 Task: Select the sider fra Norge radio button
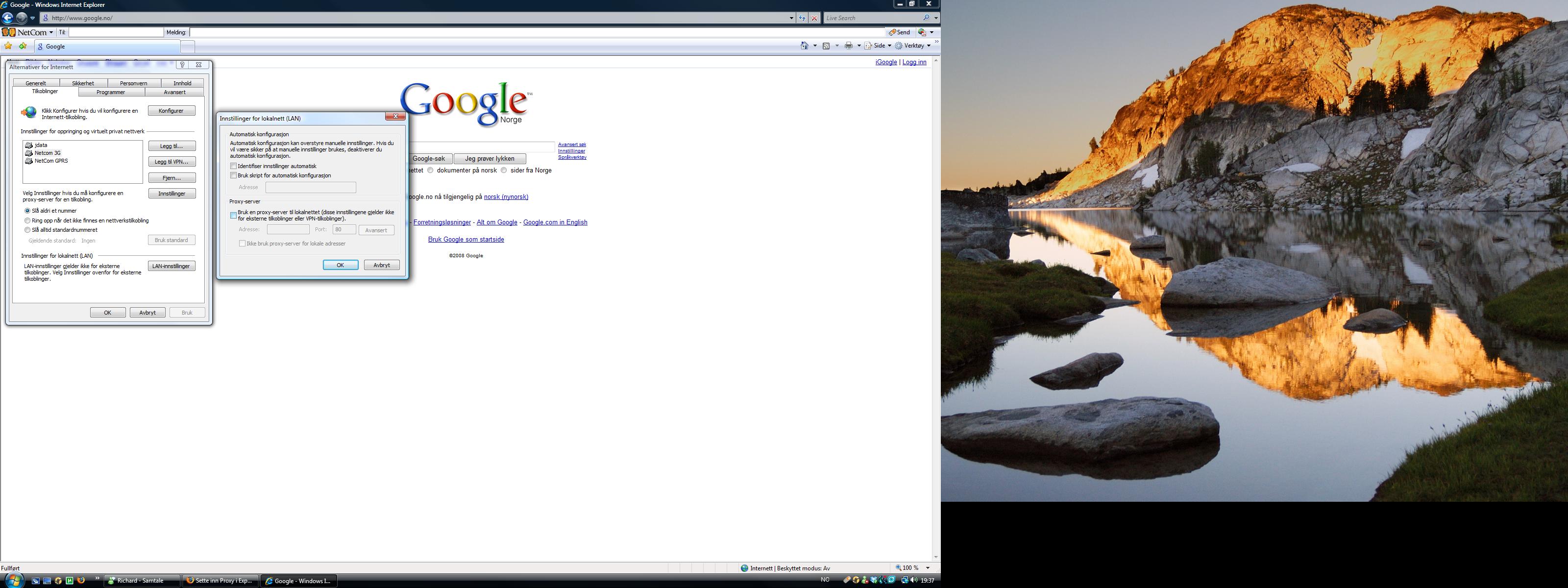pyautogui.click(x=504, y=171)
